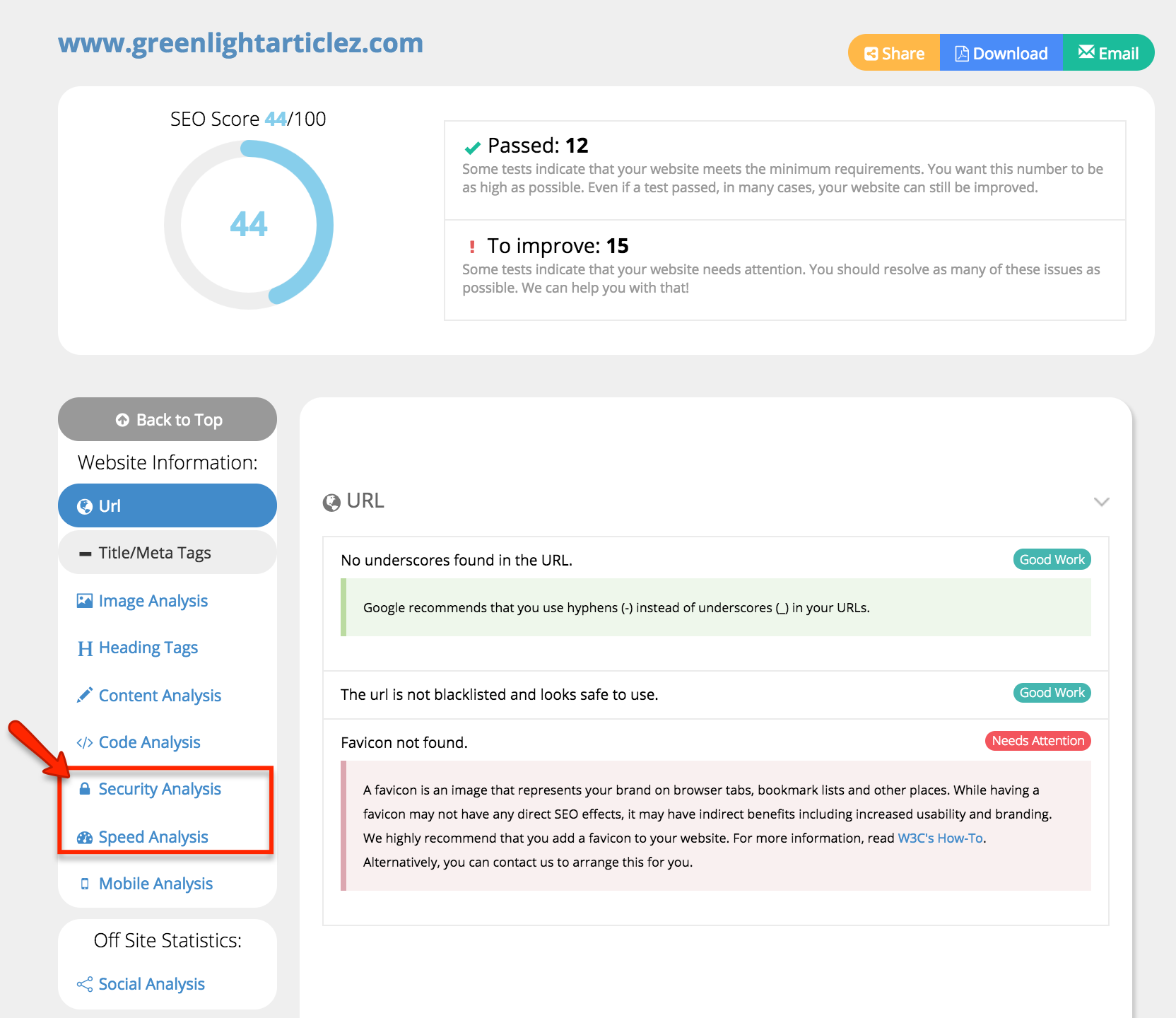Click the Code Analysis code brackets icon
Image resolution: width=1176 pixels, height=1018 pixels.
(x=85, y=742)
